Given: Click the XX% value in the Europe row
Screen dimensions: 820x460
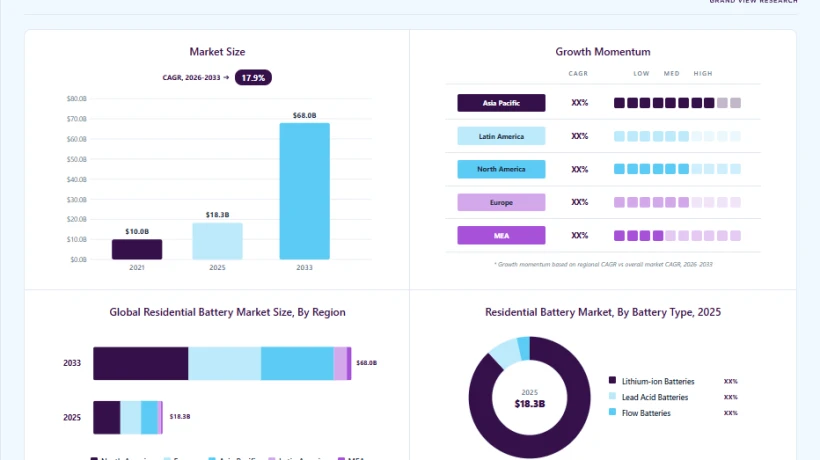Looking at the screenshot, I should (579, 202).
